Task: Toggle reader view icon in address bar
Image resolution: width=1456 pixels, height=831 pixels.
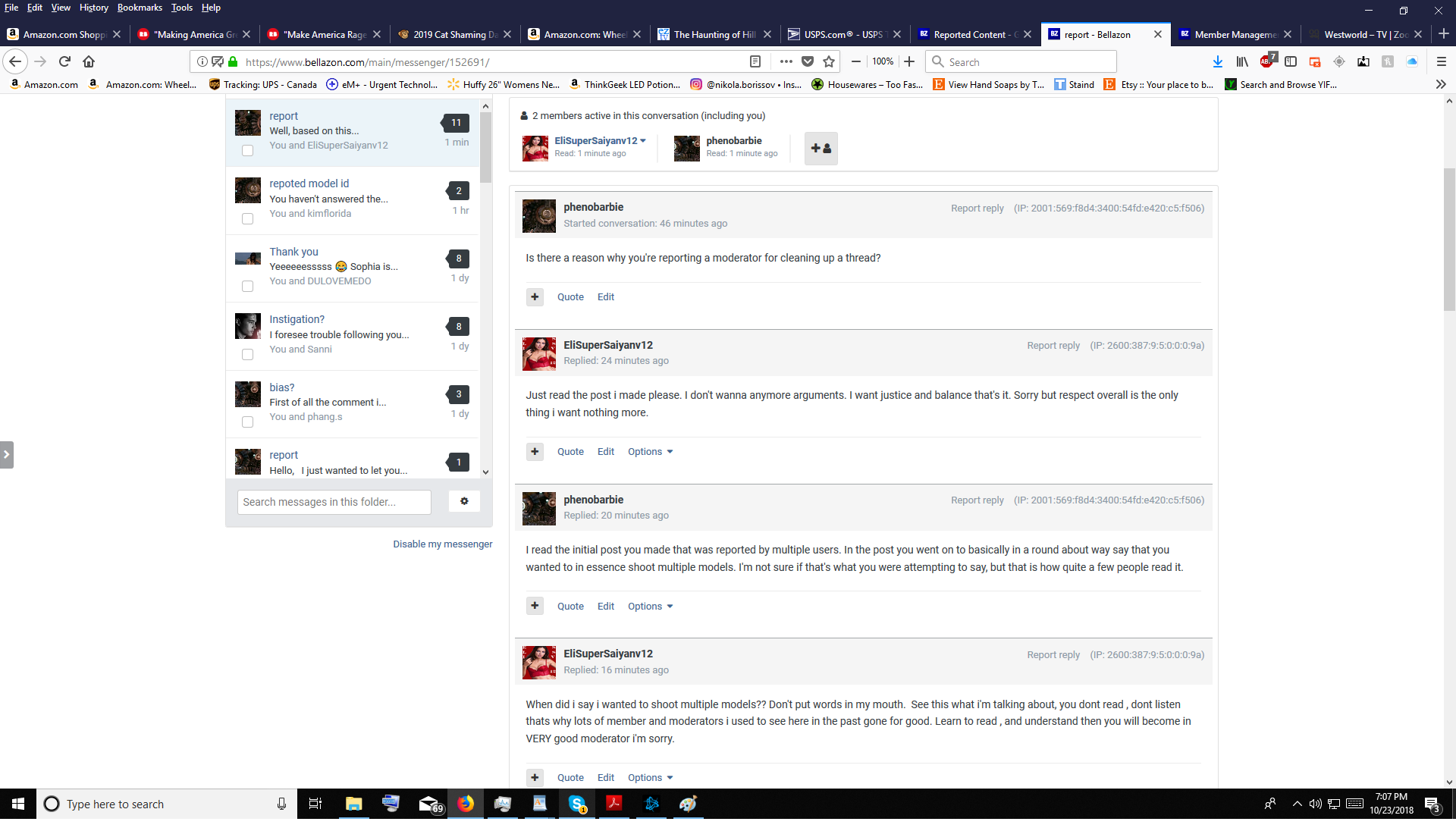Action: (755, 61)
